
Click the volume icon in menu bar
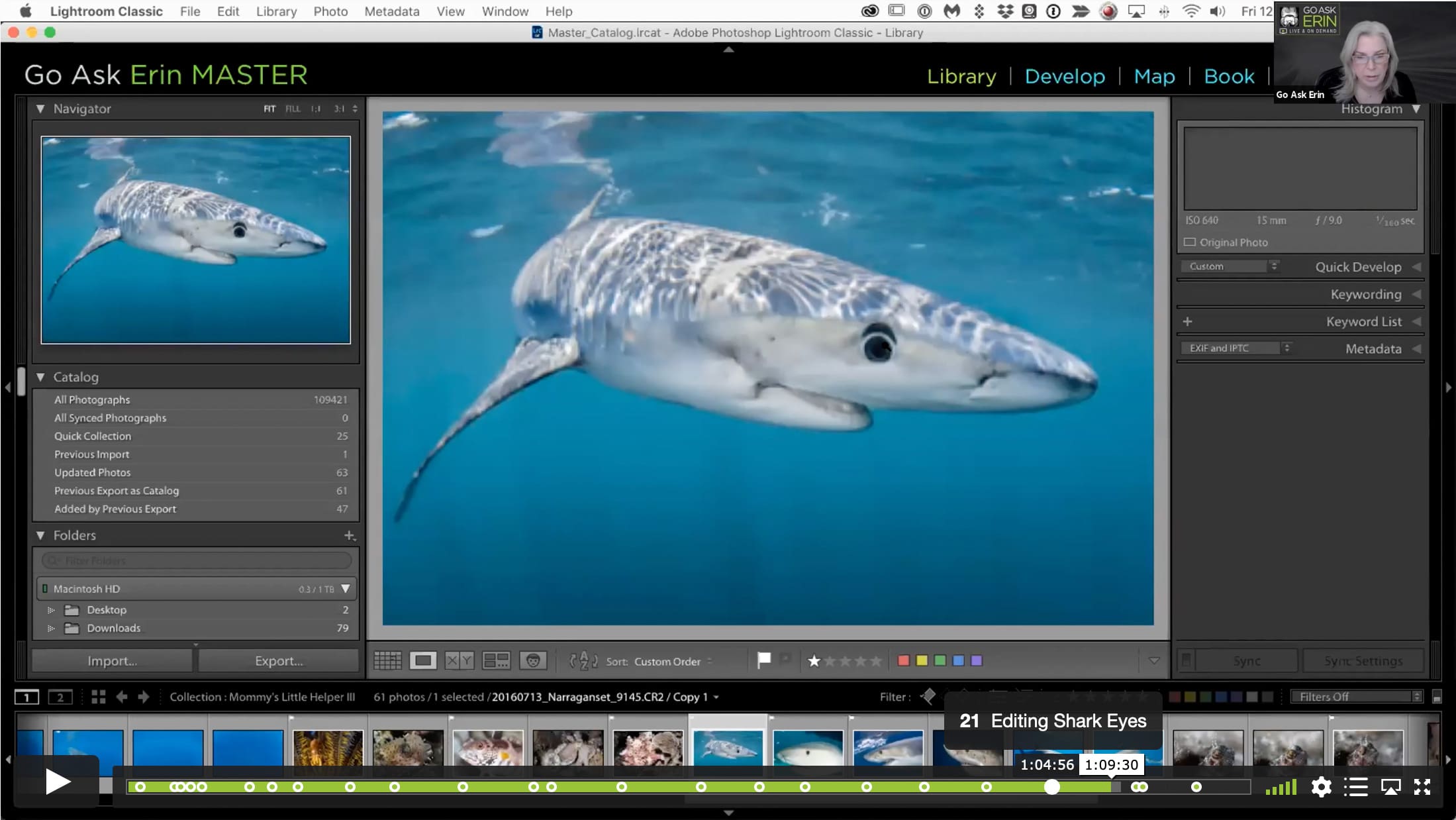pos(1218,11)
